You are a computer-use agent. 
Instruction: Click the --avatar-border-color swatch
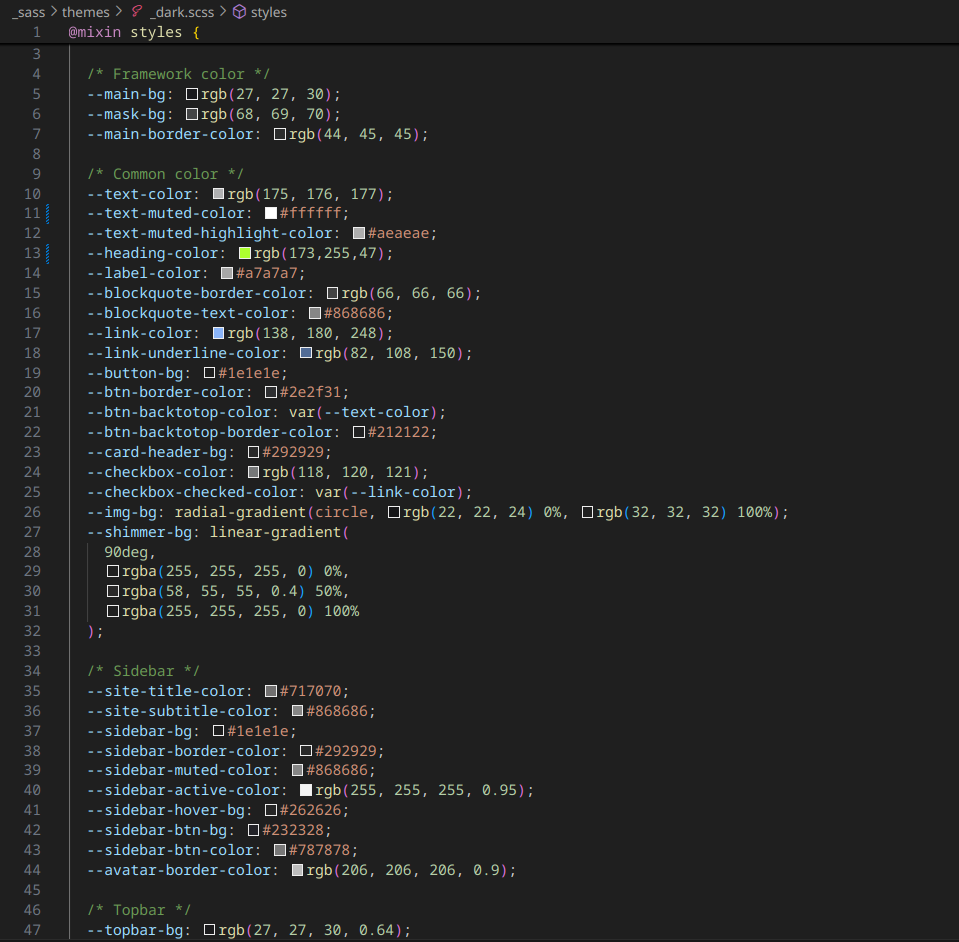(x=297, y=870)
